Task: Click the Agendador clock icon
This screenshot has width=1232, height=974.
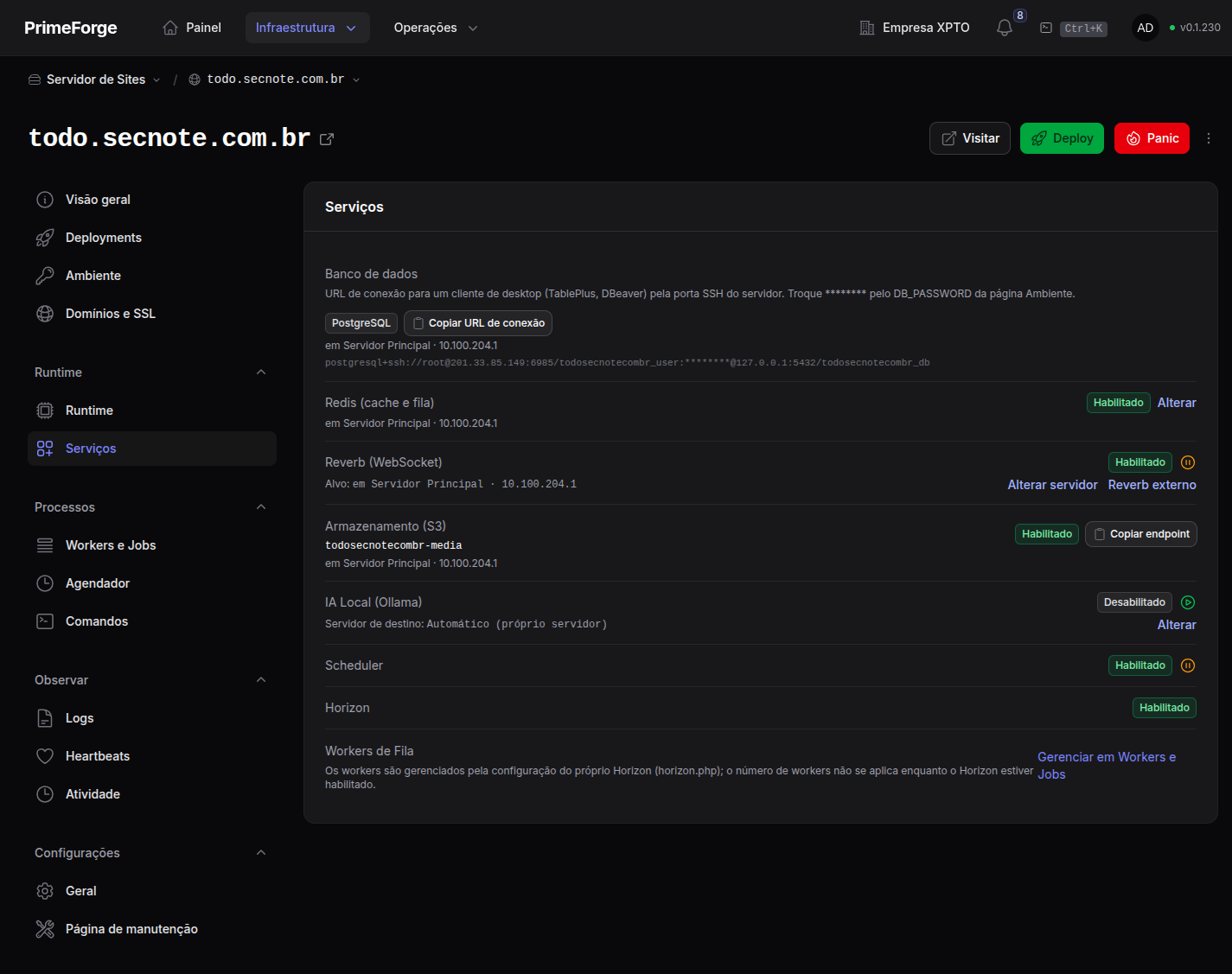Action: click(45, 583)
